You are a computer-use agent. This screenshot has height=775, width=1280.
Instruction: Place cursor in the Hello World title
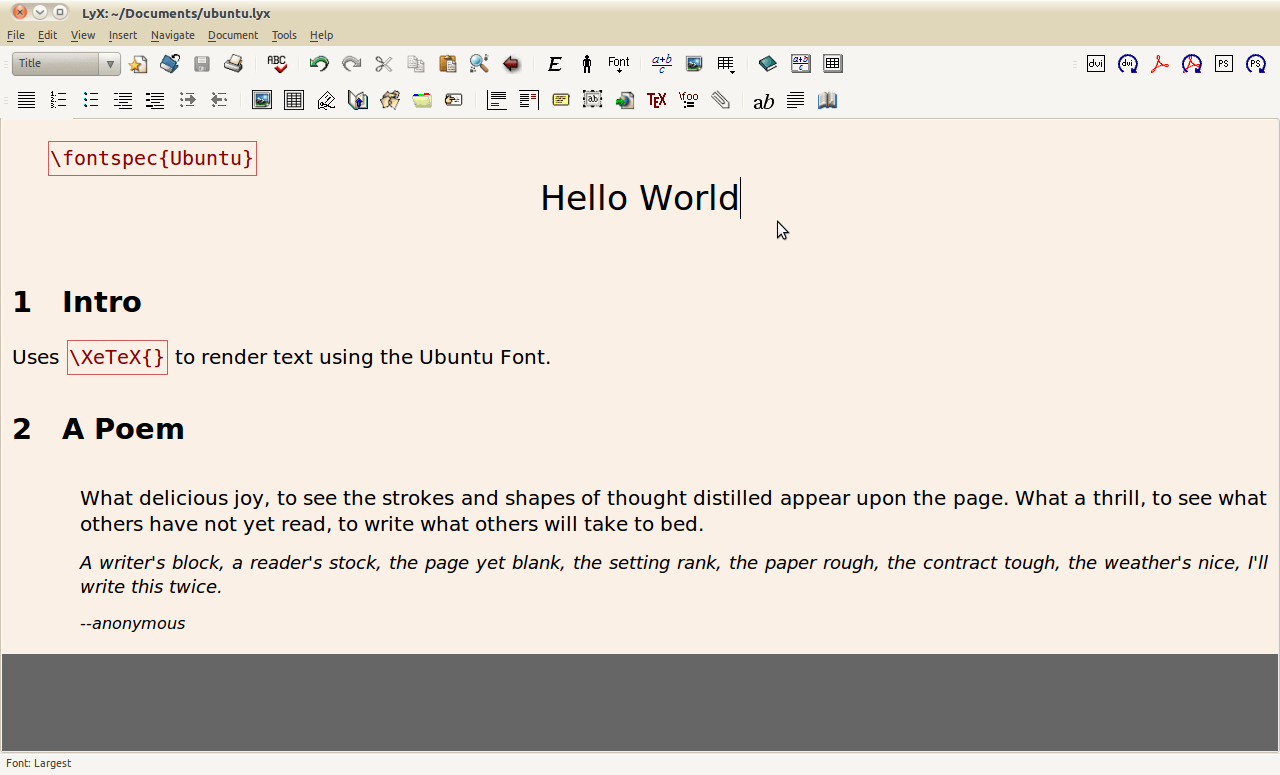click(639, 198)
